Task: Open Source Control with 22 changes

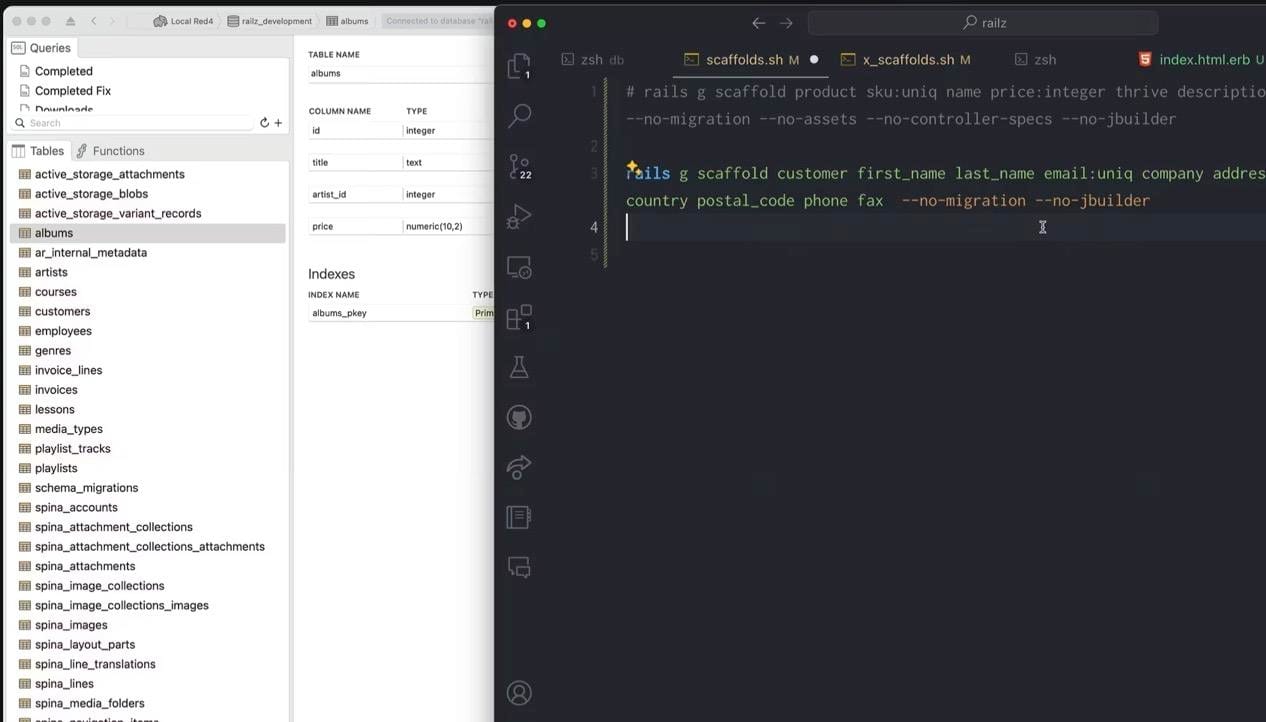Action: 519,166
